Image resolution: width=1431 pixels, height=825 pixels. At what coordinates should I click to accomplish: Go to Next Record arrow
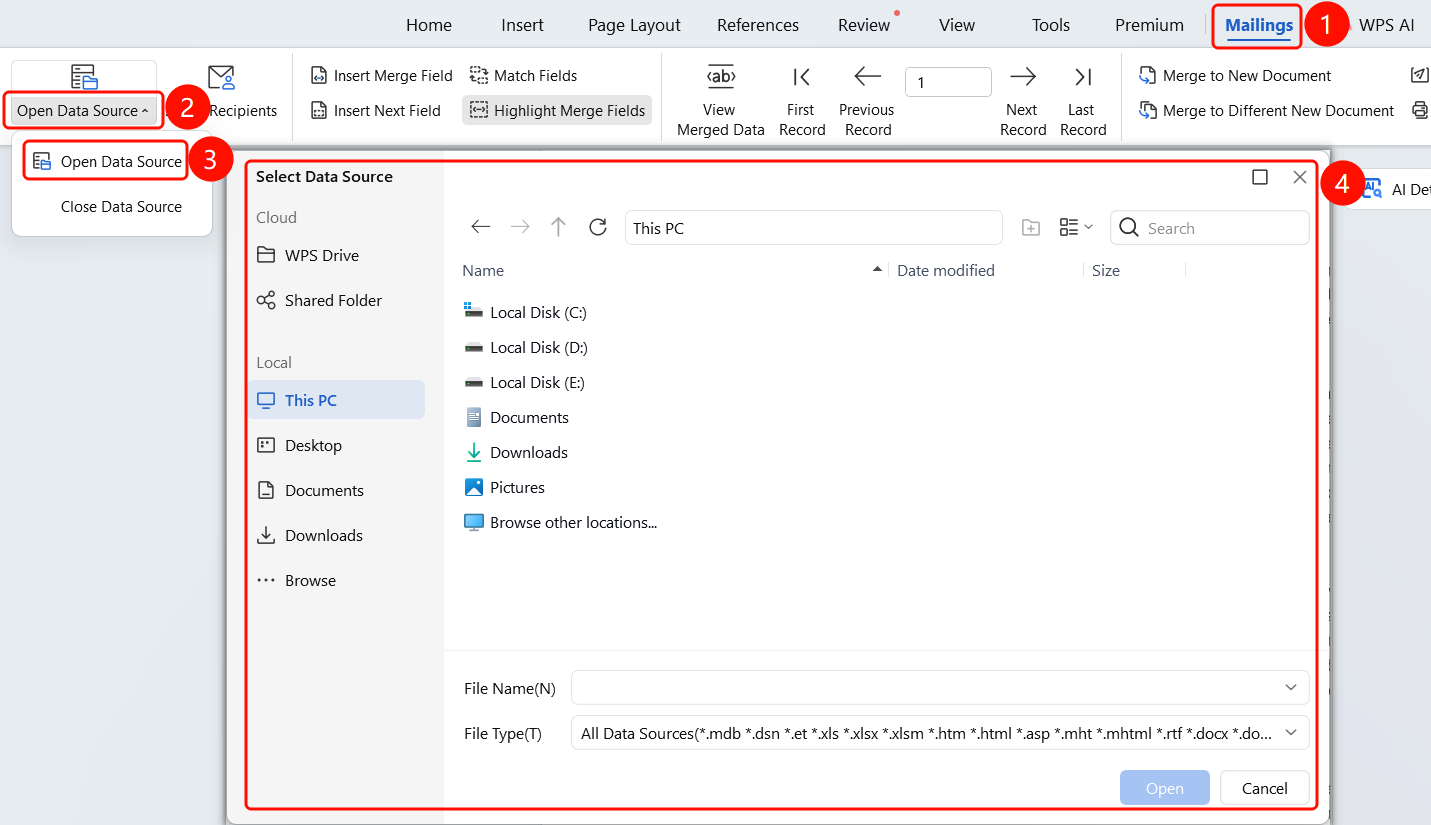tap(1022, 77)
